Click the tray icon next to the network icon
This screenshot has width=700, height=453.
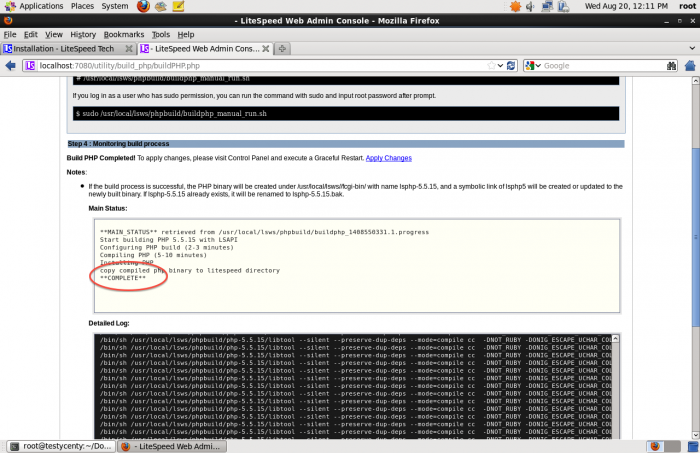click(563, 6)
